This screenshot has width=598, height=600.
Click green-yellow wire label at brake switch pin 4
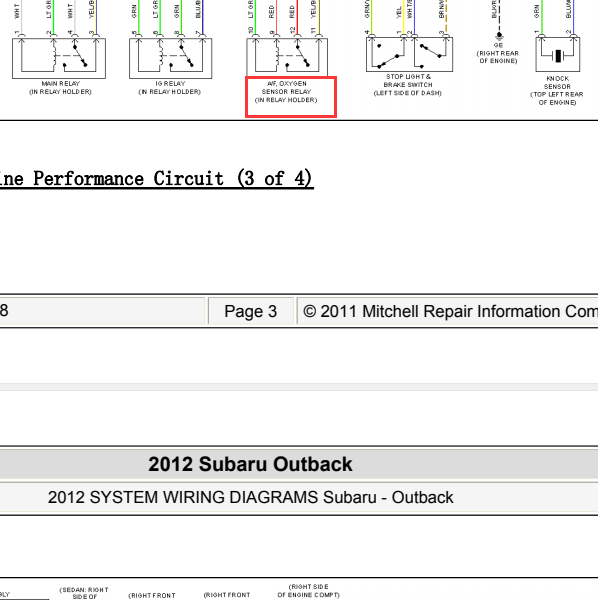pos(367,9)
